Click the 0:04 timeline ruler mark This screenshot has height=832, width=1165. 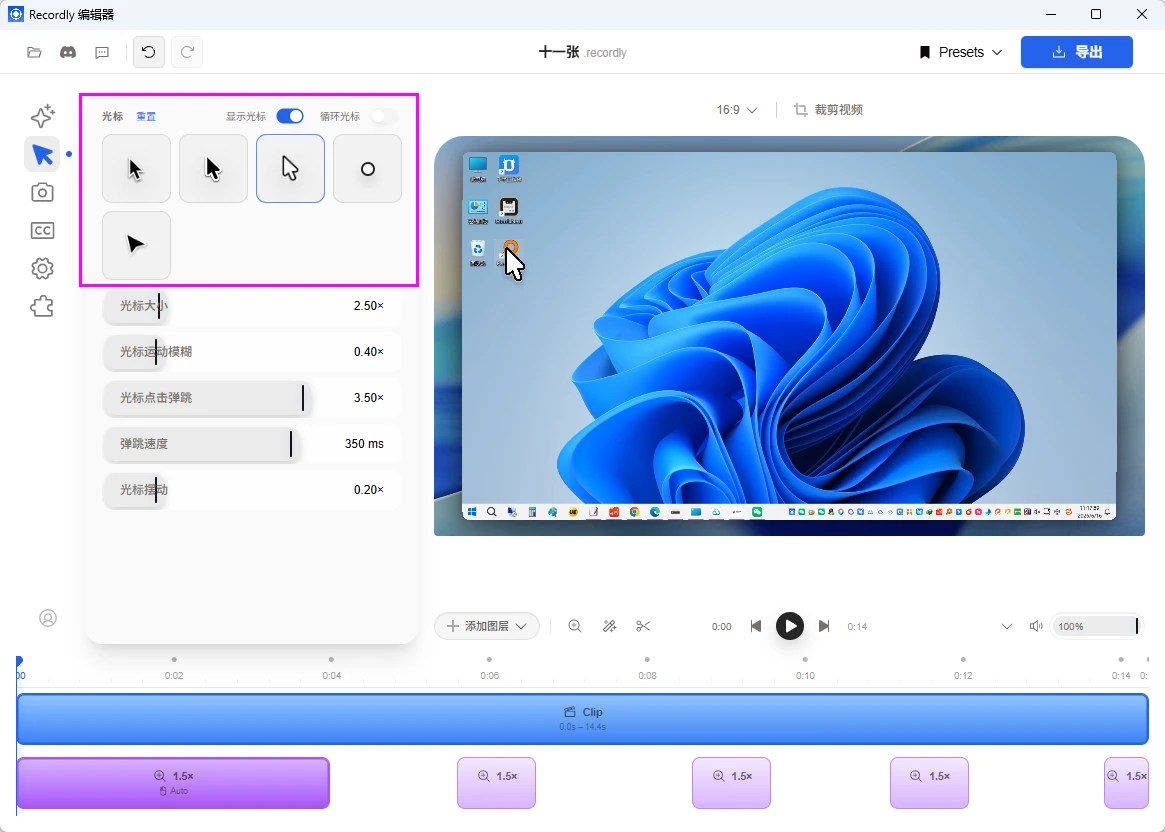point(331,675)
